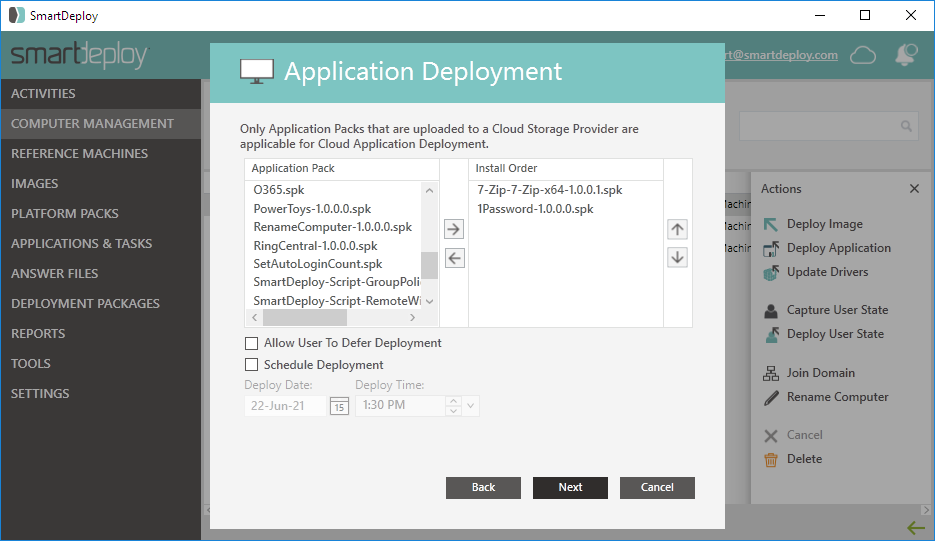935x541 pixels.
Task: Click the cloud status icon
Action: pos(863,55)
